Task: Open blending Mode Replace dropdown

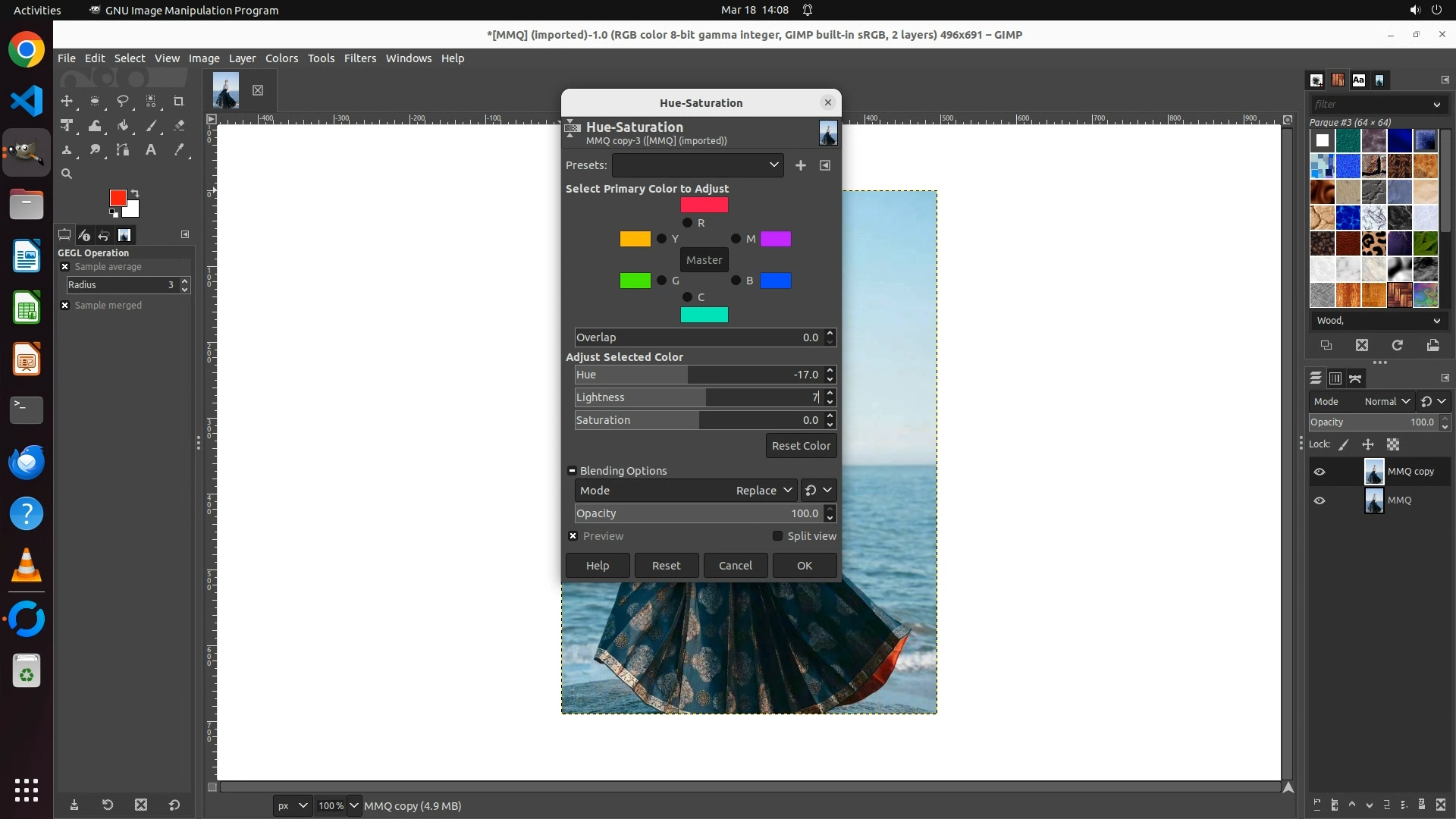Action: 762,491
